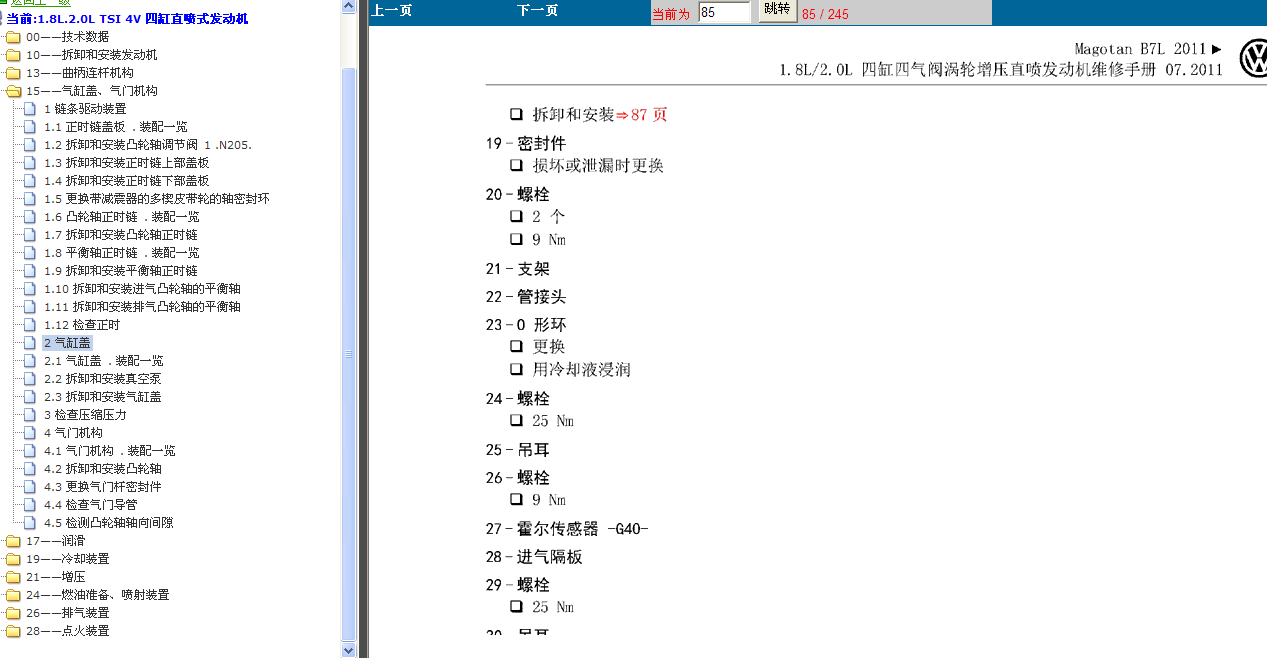Open 1.6 凸轮轴正时链.装配一览 entry
The width and height of the screenshot is (1267, 658).
click(121, 217)
